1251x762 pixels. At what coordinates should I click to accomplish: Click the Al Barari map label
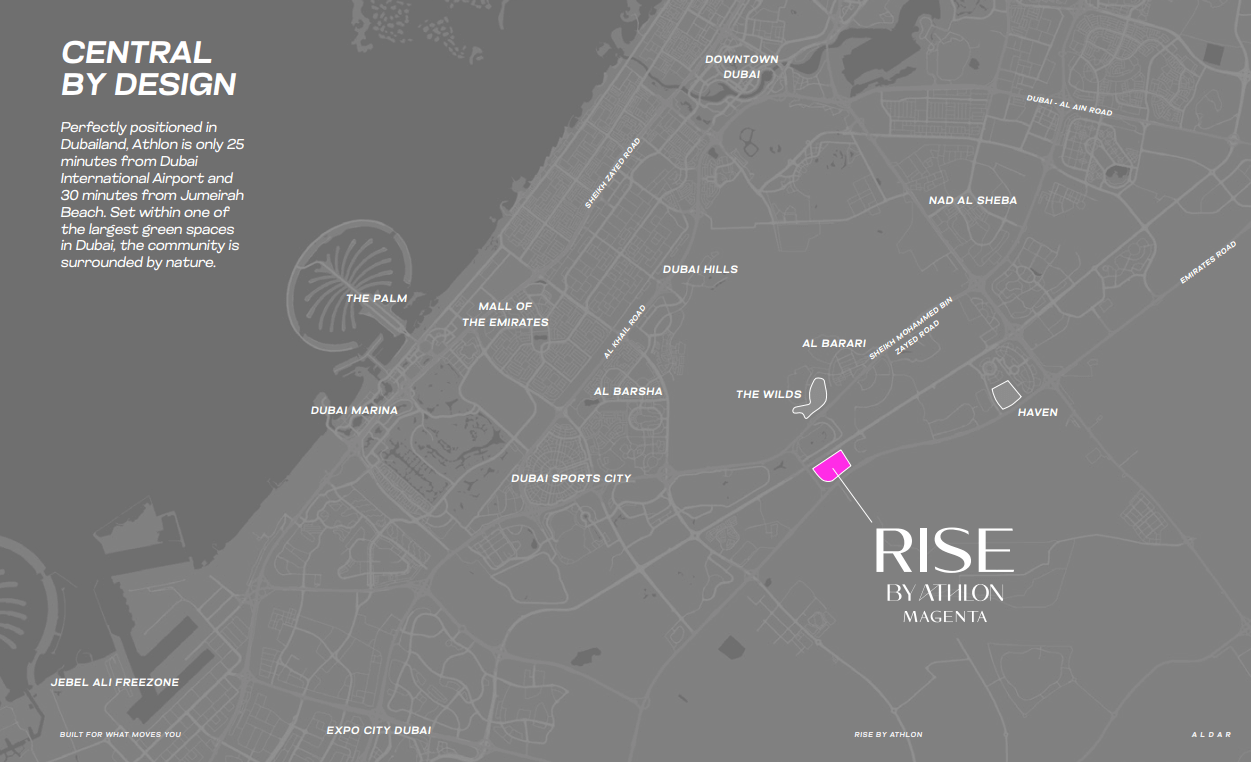click(x=834, y=344)
